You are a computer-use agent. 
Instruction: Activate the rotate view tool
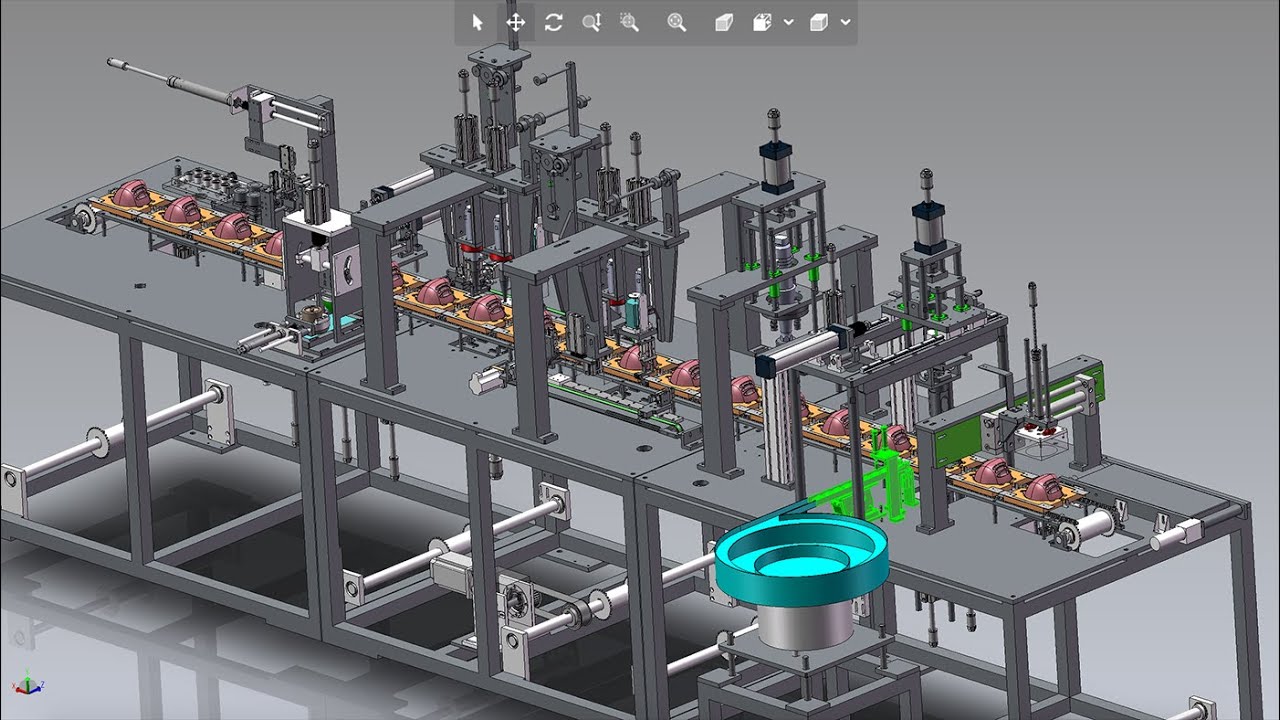click(x=554, y=22)
